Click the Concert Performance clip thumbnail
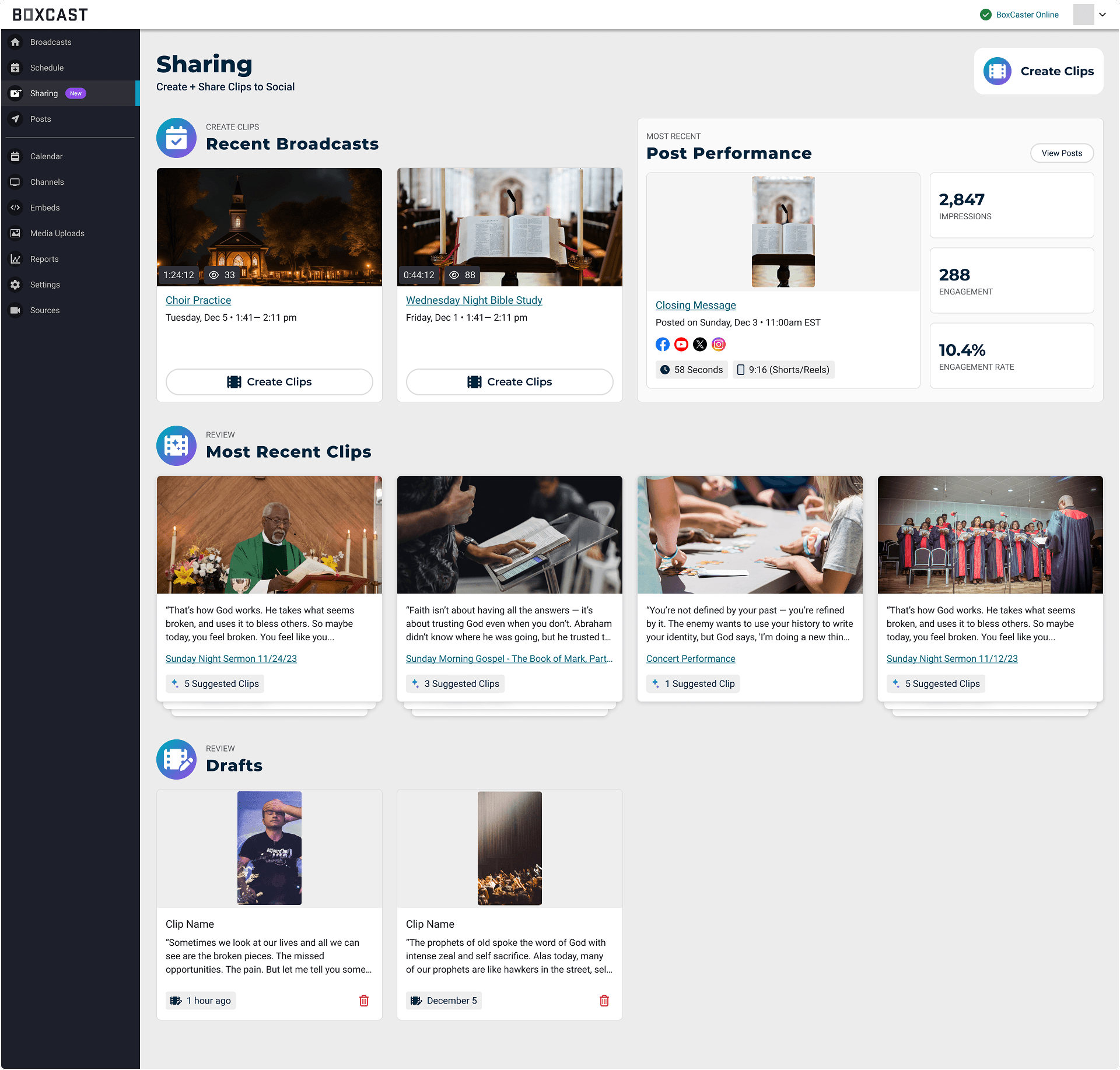 click(x=750, y=535)
